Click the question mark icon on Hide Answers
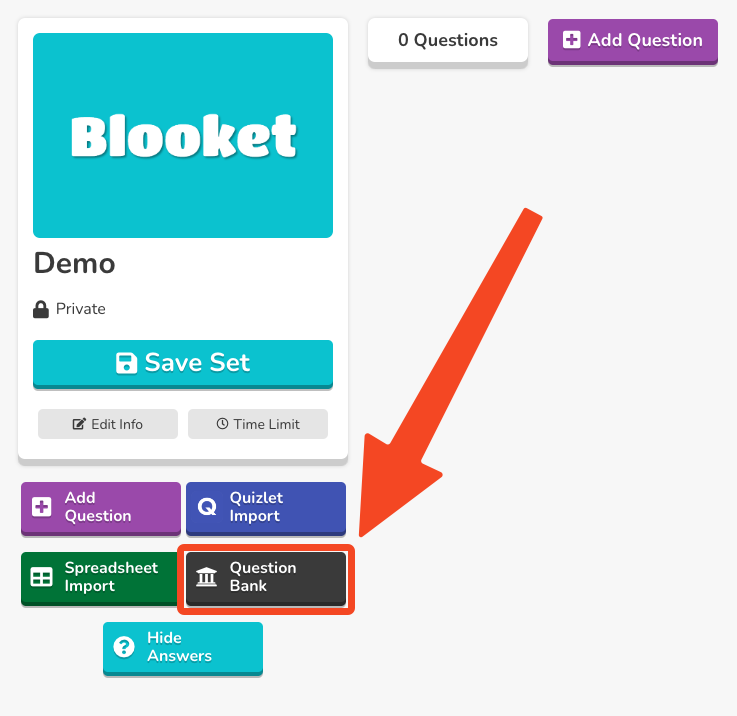The image size is (737, 716). tap(124, 647)
